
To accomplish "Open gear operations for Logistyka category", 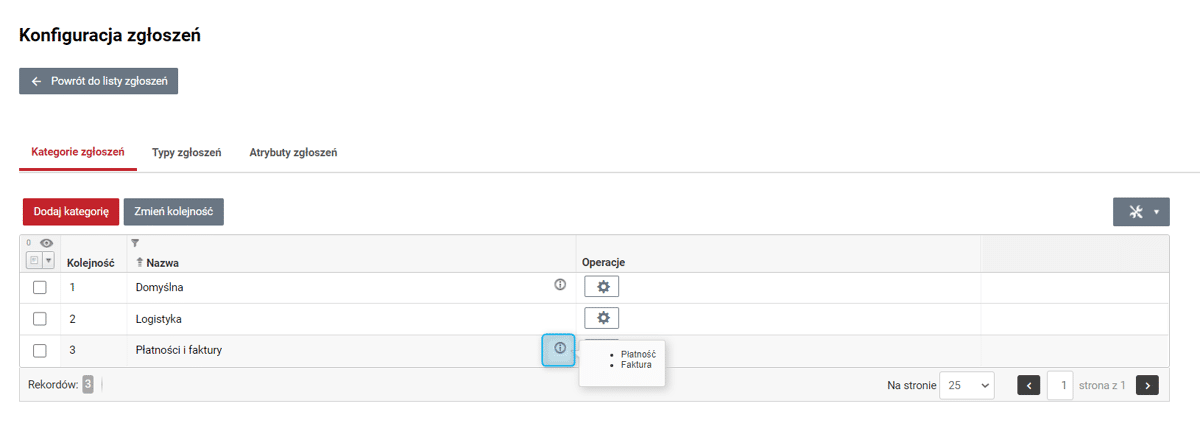I will pyautogui.click(x=602, y=318).
